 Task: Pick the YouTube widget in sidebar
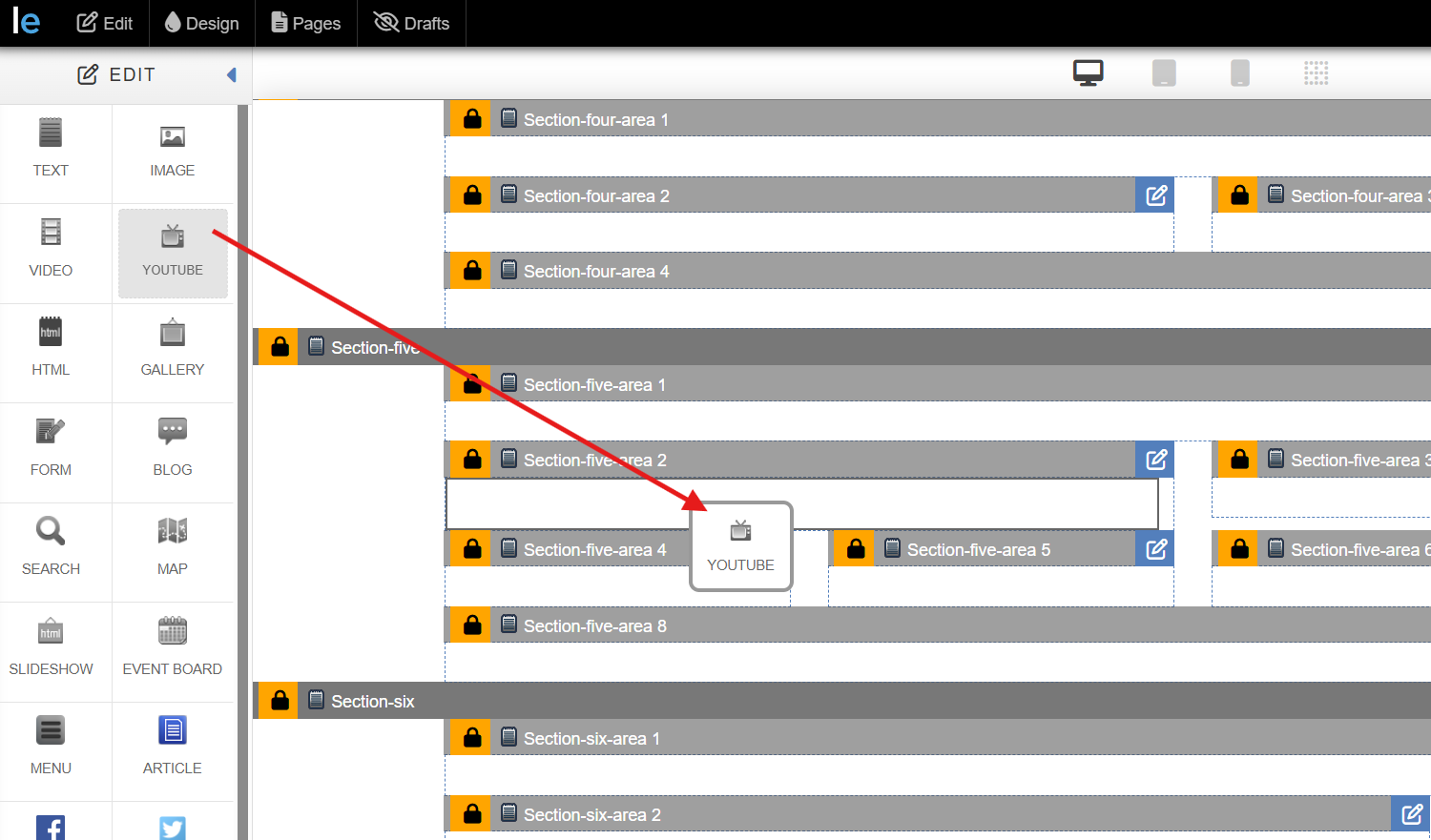[x=173, y=254]
